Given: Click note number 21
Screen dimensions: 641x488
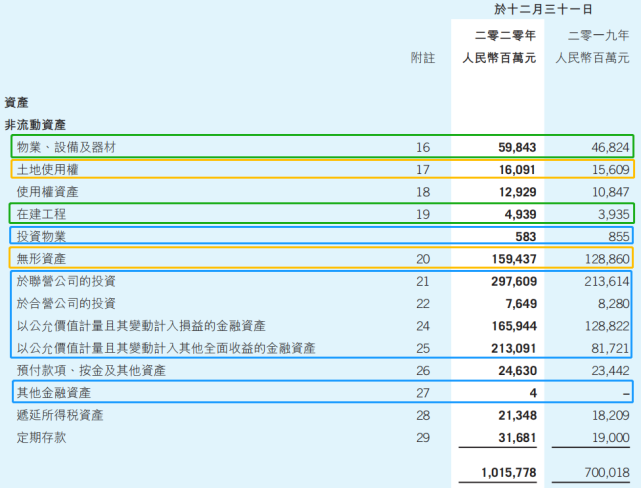Looking at the screenshot, I should pyautogui.click(x=423, y=281).
